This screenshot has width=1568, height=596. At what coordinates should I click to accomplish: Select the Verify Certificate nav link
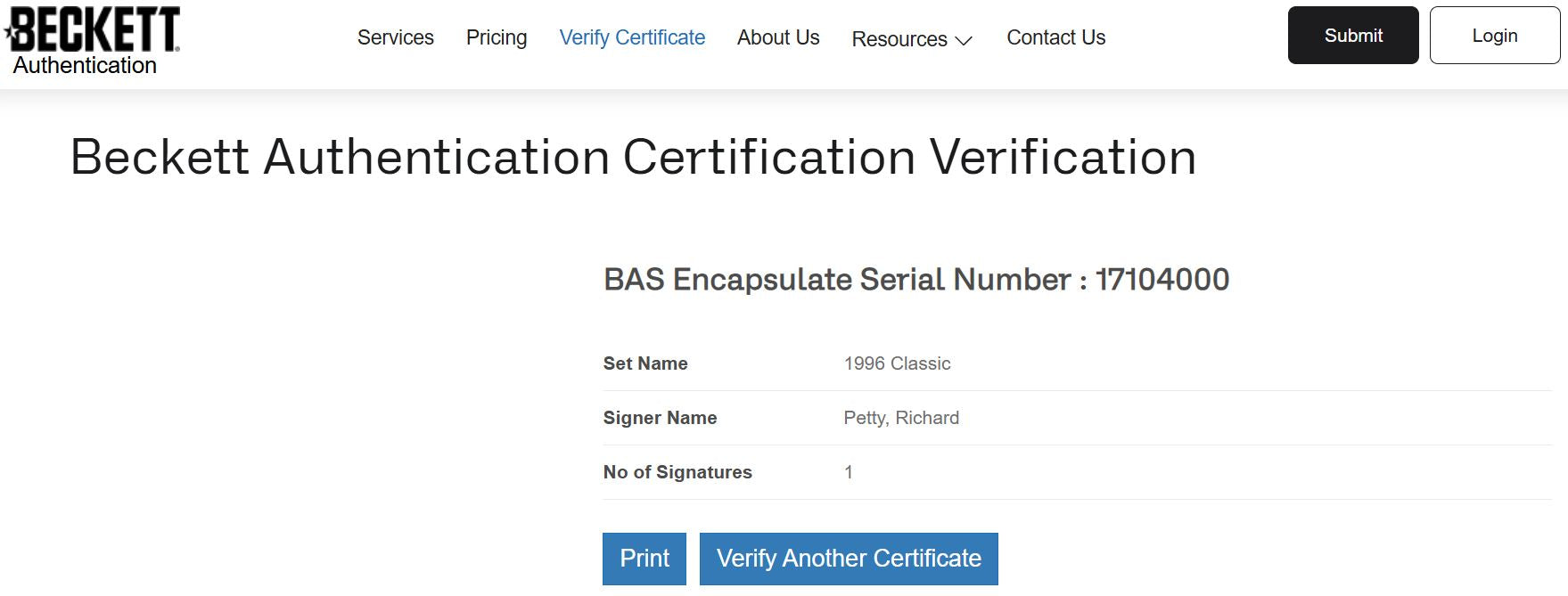(x=632, y=37)
